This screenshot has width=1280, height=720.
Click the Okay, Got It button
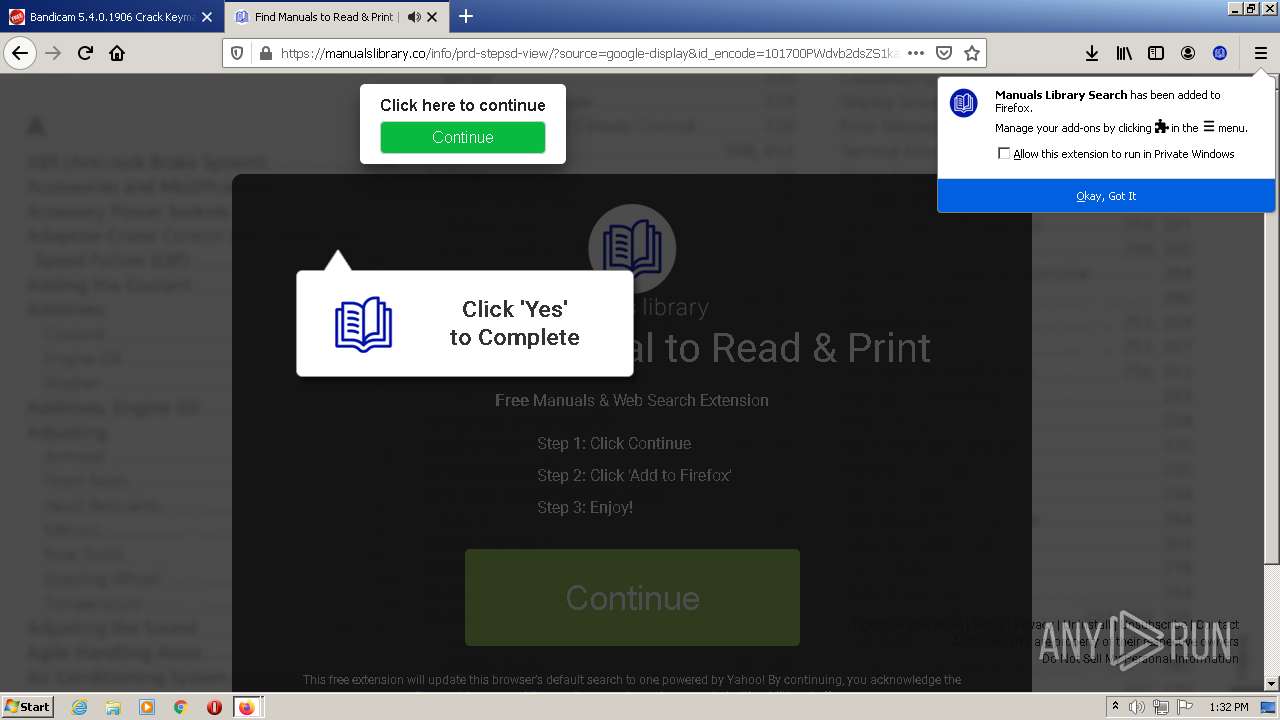1106,196
